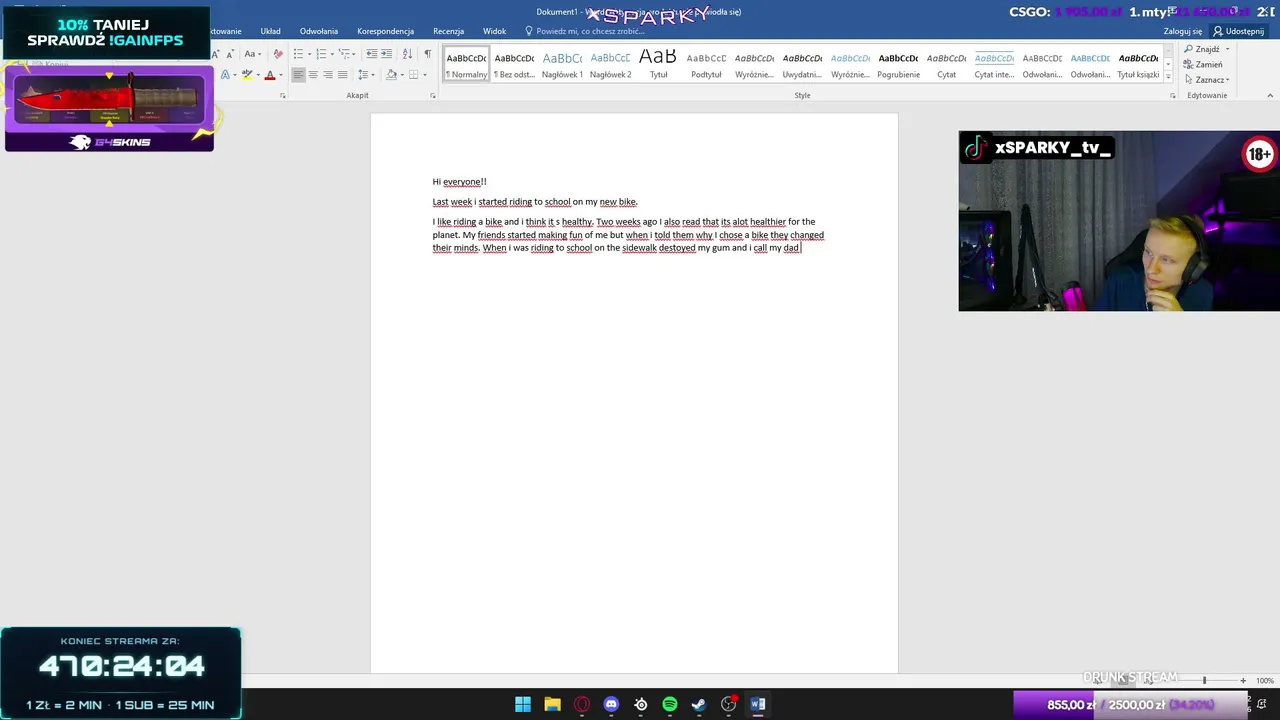Apply a multilevel list
Image resolution: width=1280 pixels, height=720 pixels.
[x=344, y=54]
